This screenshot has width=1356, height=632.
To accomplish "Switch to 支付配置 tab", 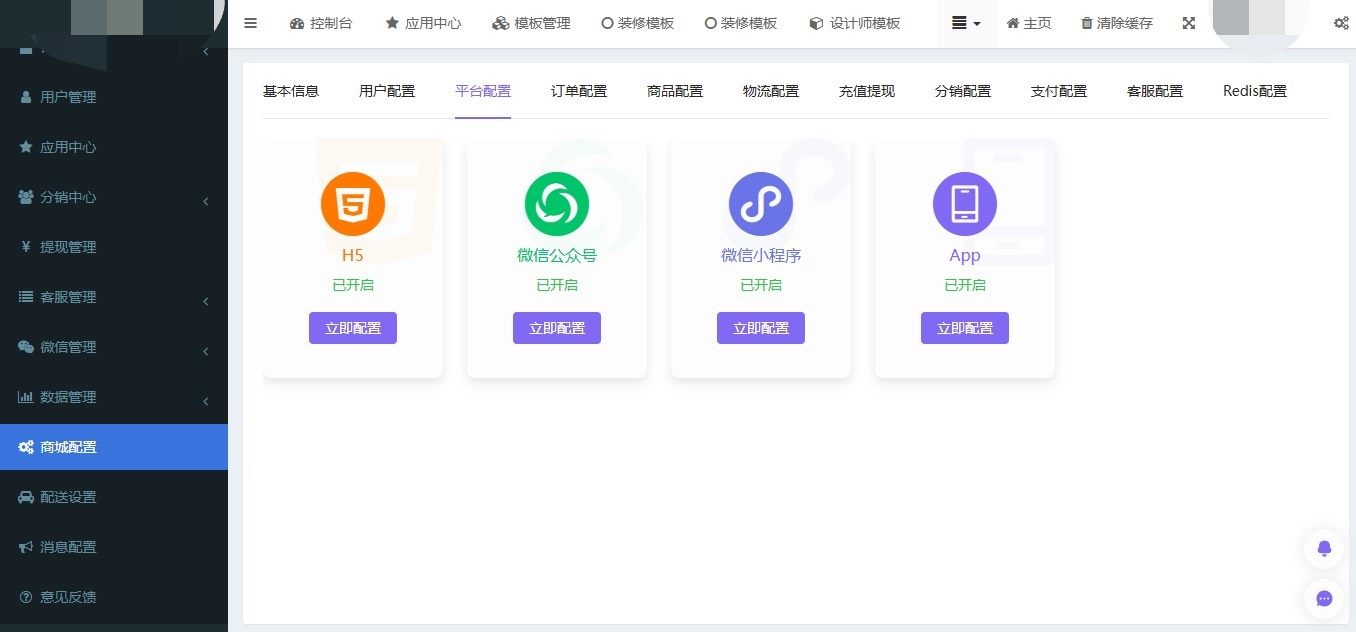I will 1059,91.
